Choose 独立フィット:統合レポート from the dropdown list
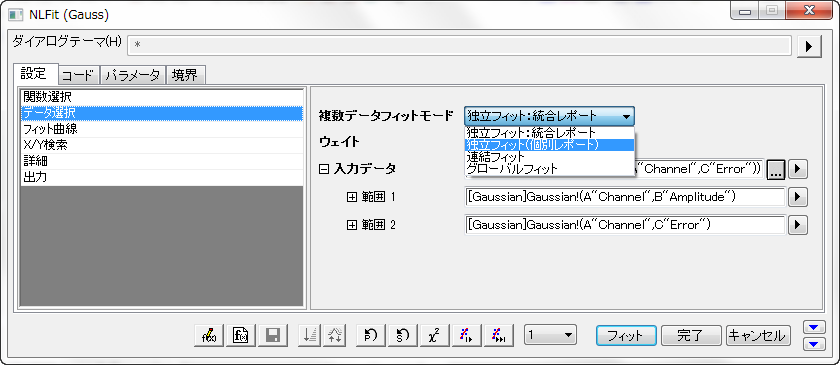840x365 pixels. tap(550, 132)
